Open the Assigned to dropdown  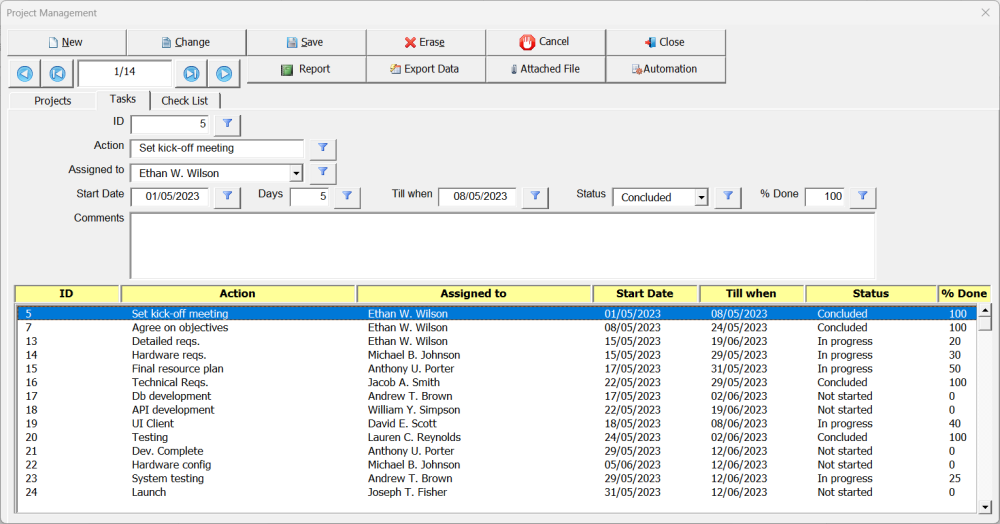296,173
